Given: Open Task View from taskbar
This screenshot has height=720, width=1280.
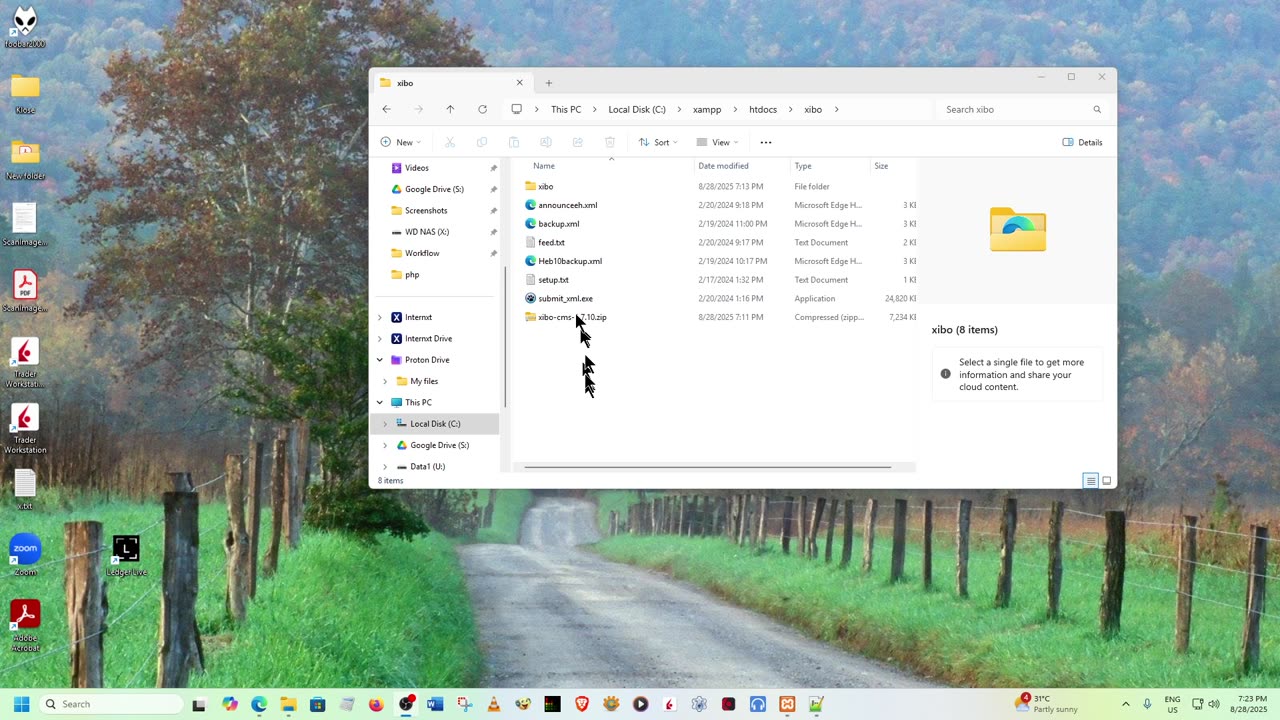Looking at the screenshot, I should click(x=199, y=704).
